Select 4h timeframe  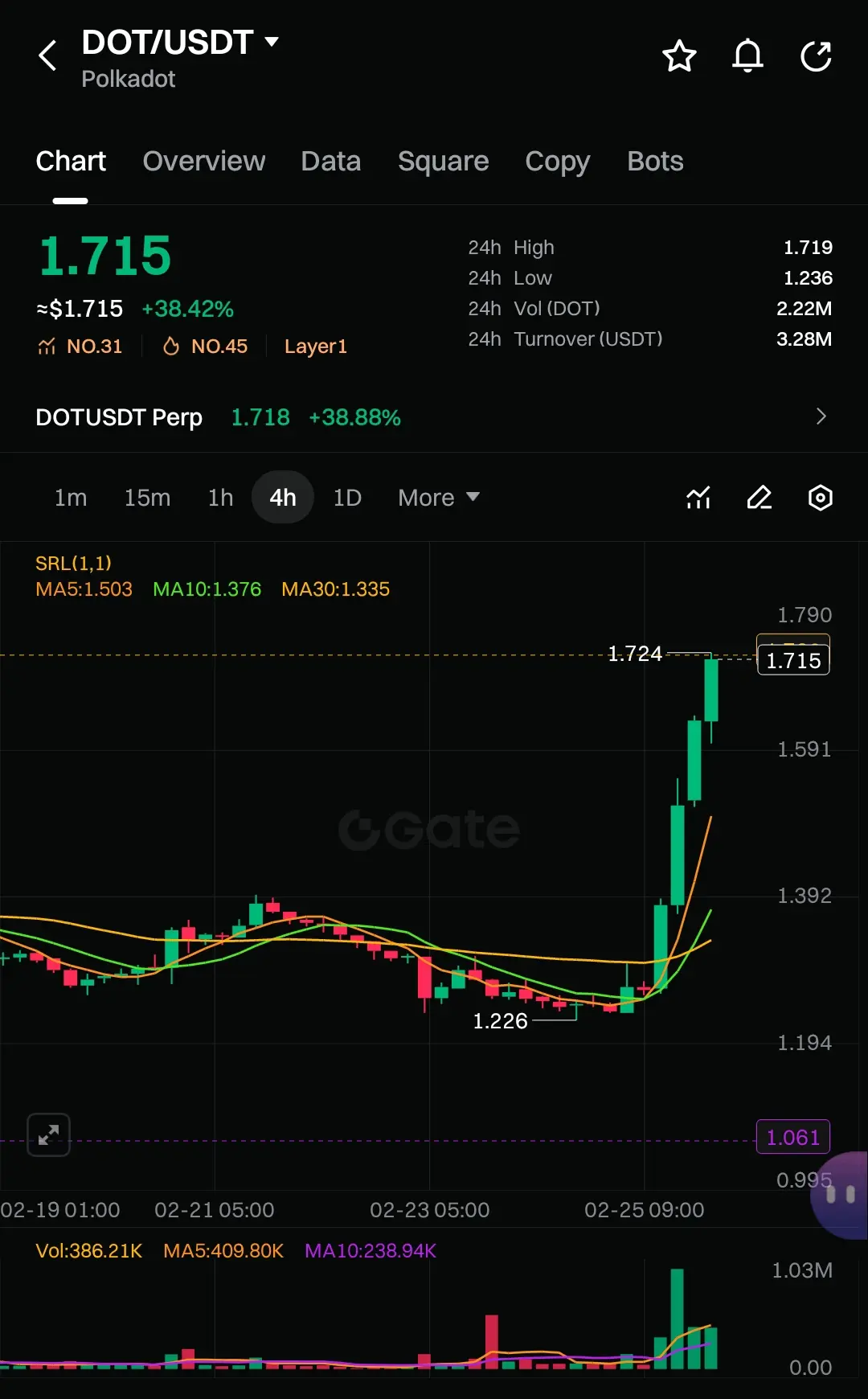coord(283,498)
